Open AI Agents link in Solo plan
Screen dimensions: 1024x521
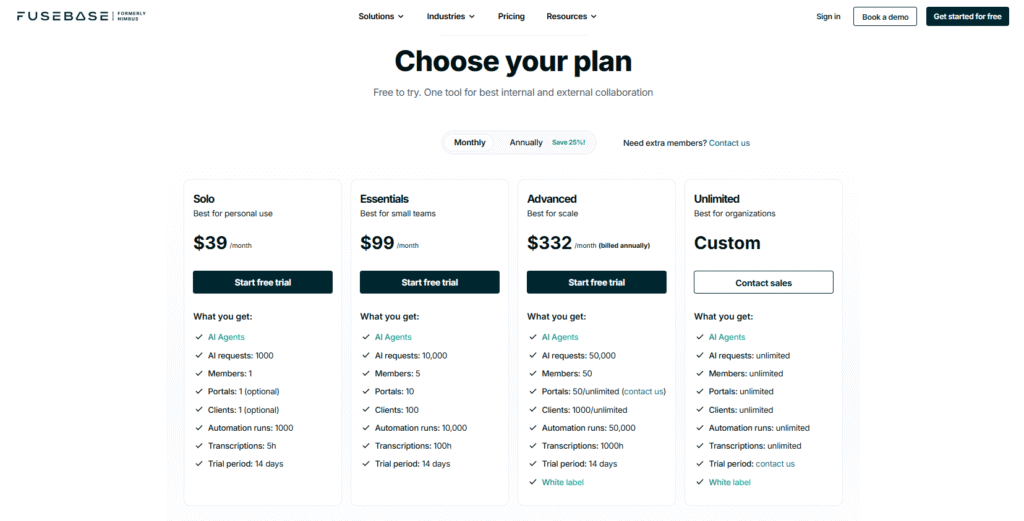click(226, 337)
